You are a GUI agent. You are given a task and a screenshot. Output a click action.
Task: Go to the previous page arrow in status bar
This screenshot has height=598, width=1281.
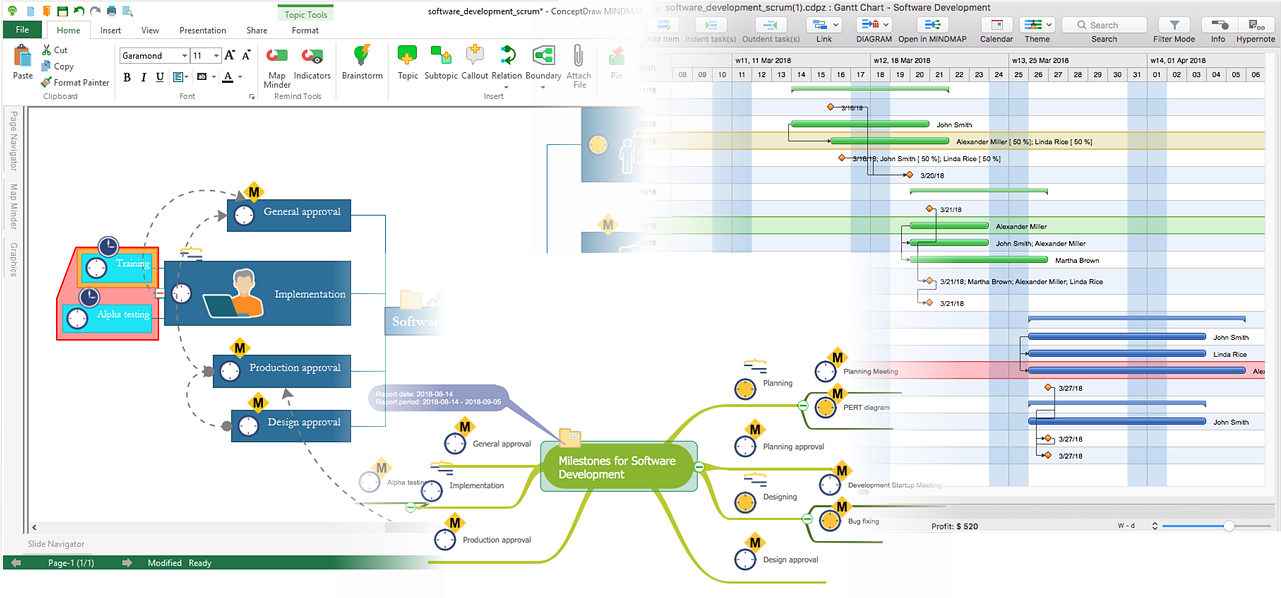[15, 563]
